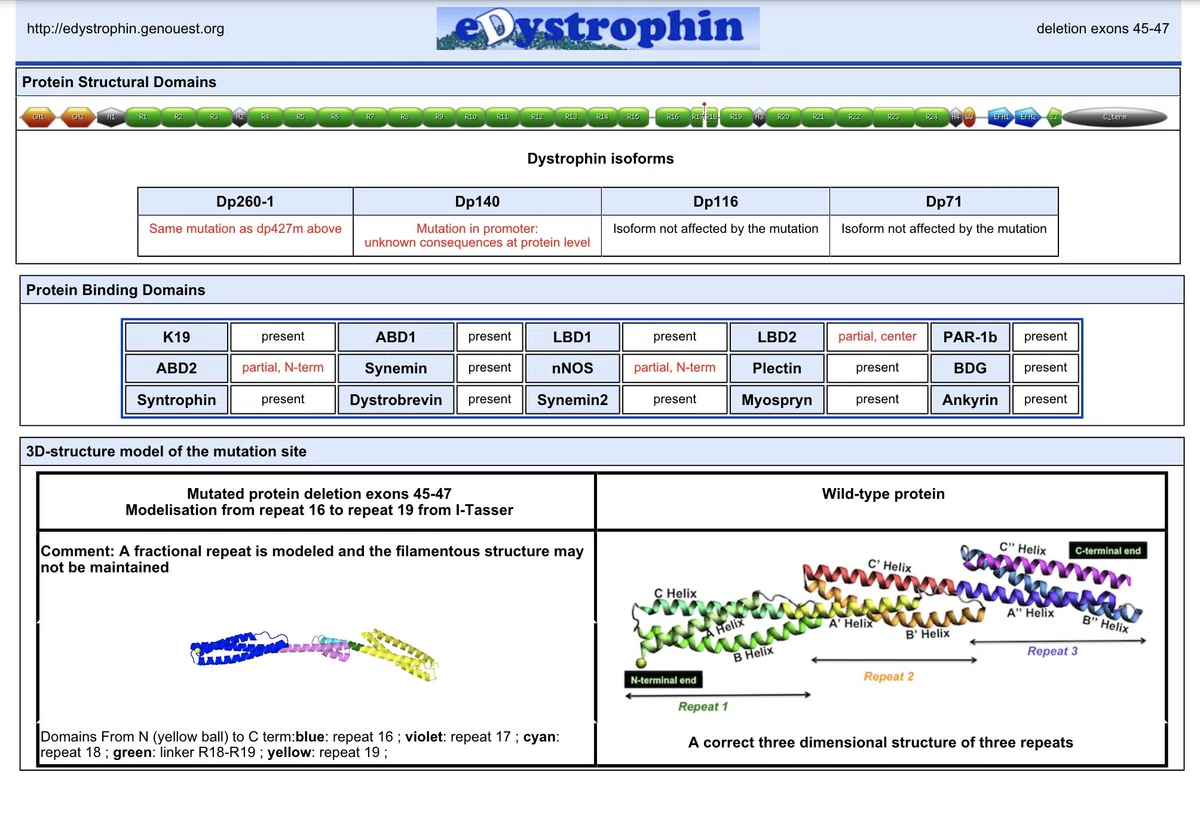This screenshot has height=822, width=1200.
Task: Click the ABD2 binding domain cell
Action: click(x=176, y=368)
